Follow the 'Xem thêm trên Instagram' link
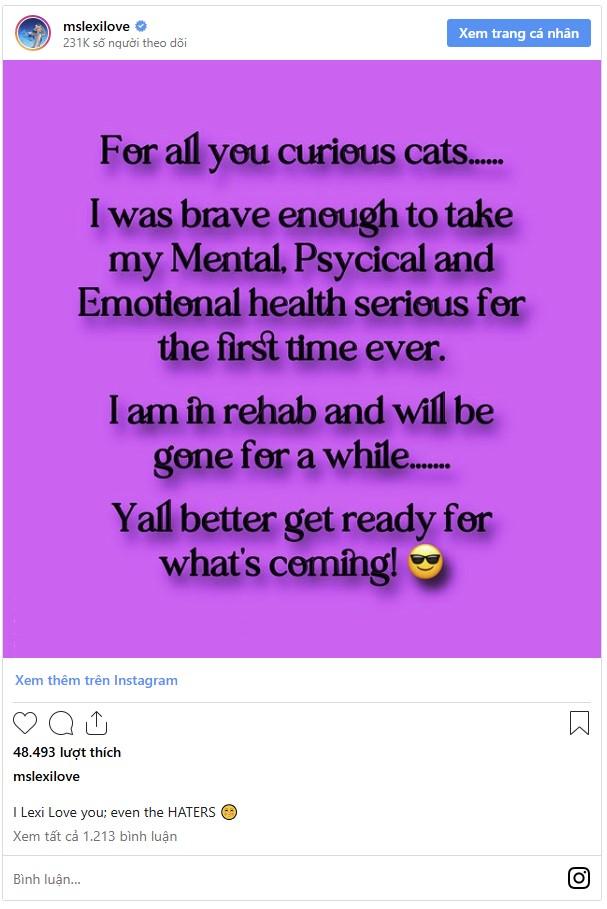 pyautogui.click(x=96, y=680)
